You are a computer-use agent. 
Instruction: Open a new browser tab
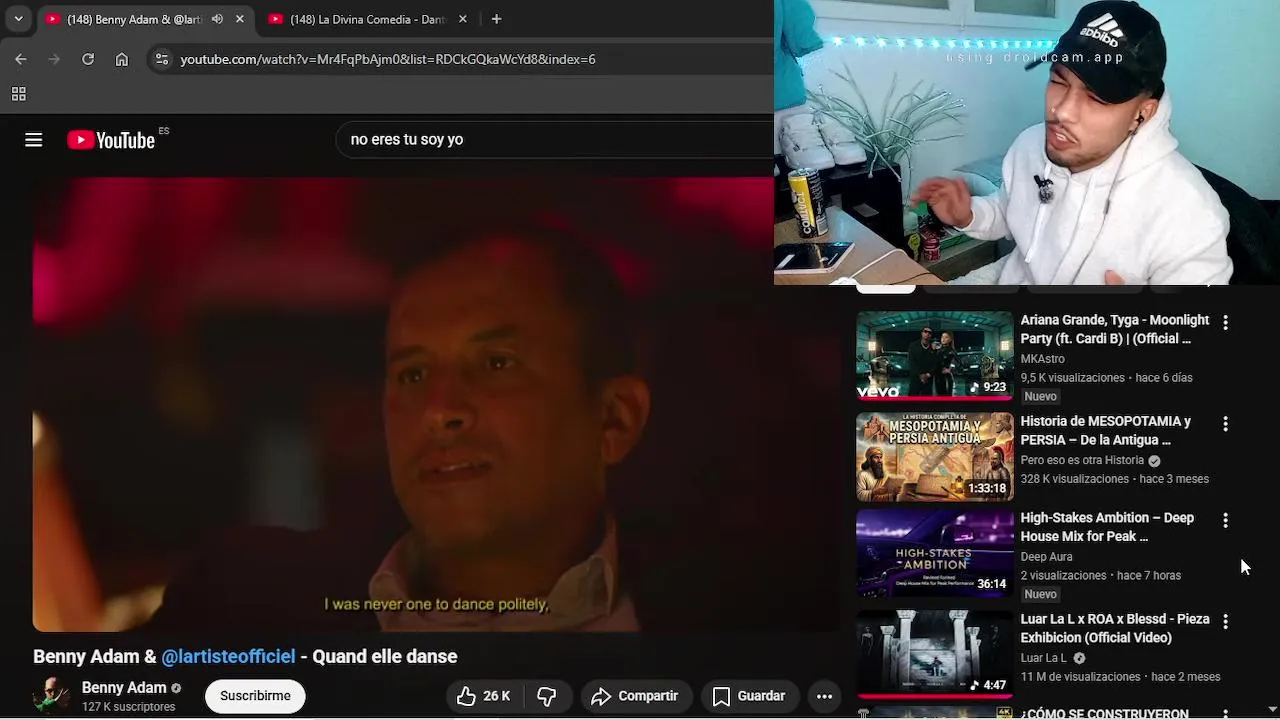coord(496,19)
